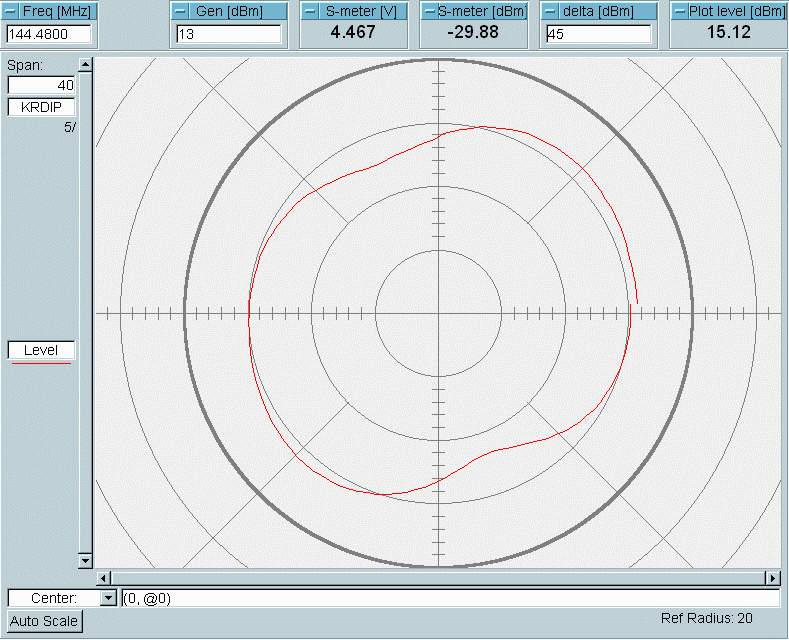Screen dimensions: 789x640
Task: Click the vertical scrollbar track beside Span
Action: coord(86,312)
